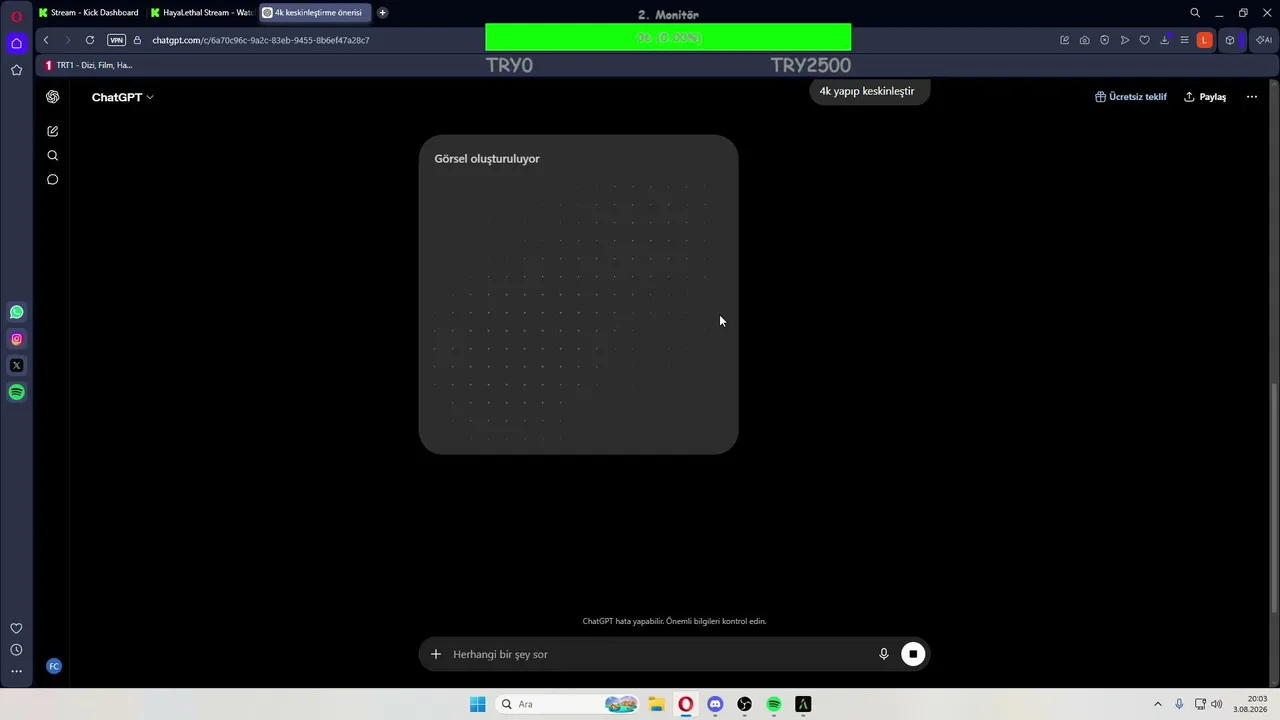Open the Windows Start button

tap(478, 704)
